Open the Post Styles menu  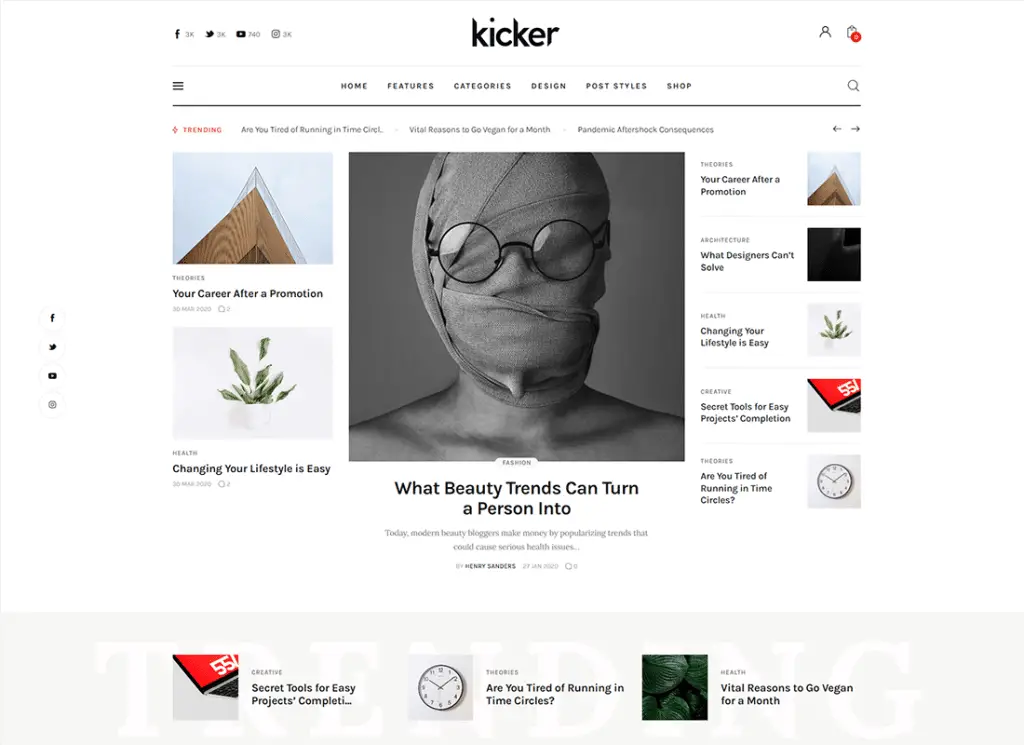click(616, 86)
